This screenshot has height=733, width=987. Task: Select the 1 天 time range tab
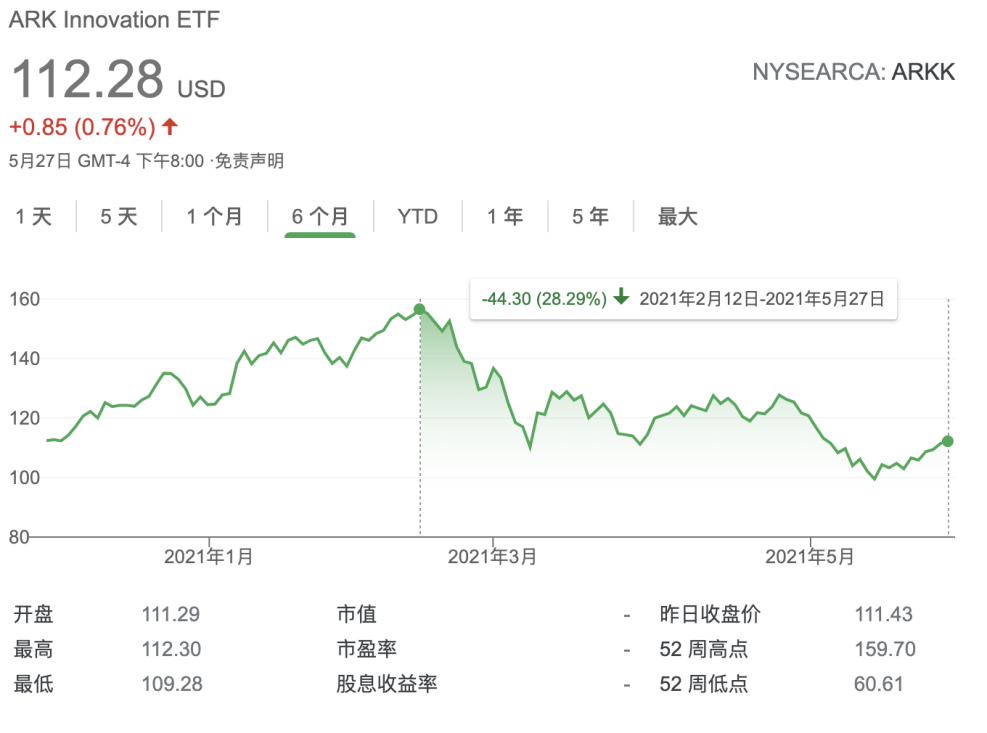[34, 216]
